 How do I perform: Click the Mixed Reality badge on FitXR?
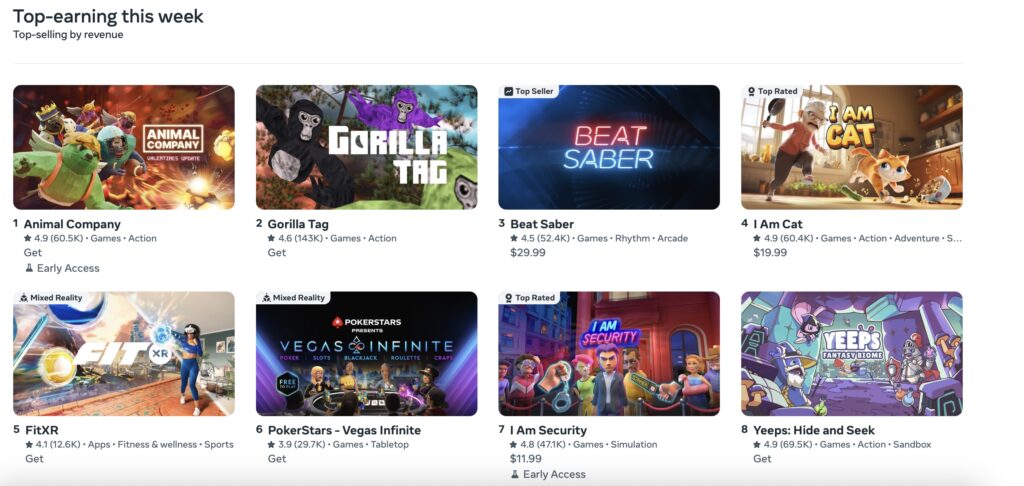(50, 298)
